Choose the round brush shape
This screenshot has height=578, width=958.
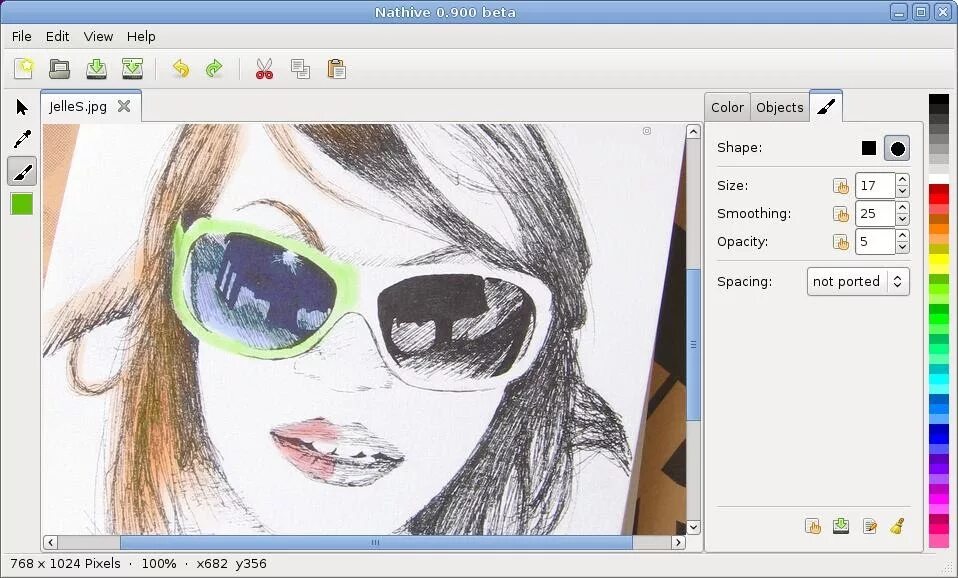[897, 148]
